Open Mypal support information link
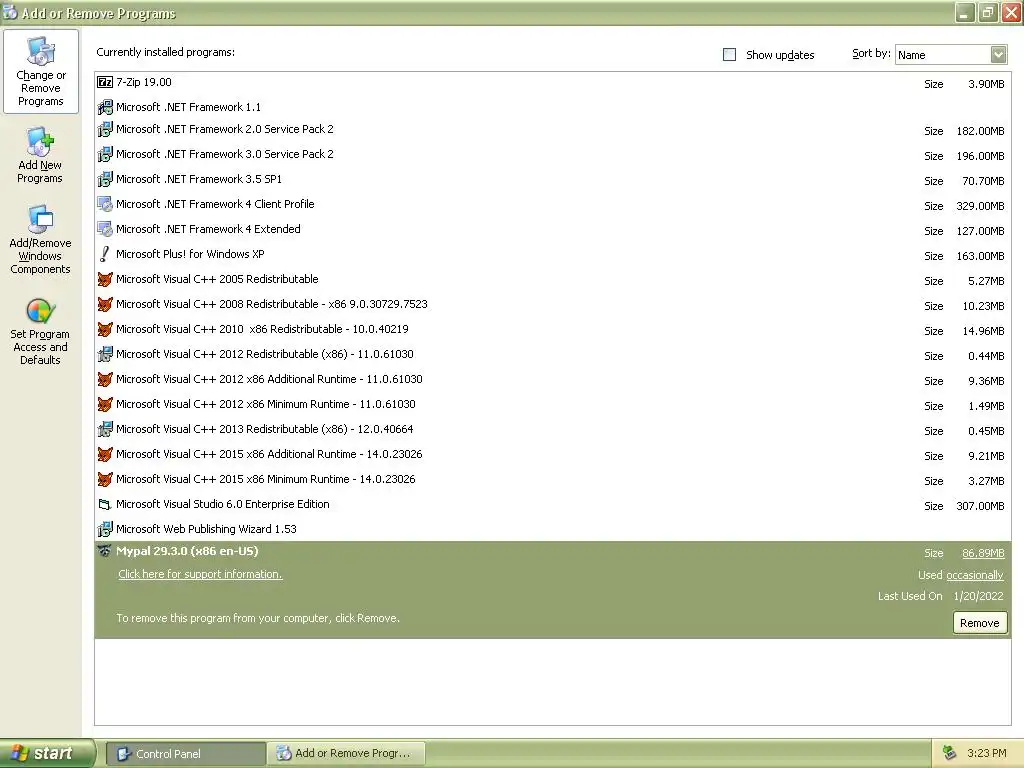The image size is (1024, 768). pyautogui.click(x=200, y=574)
